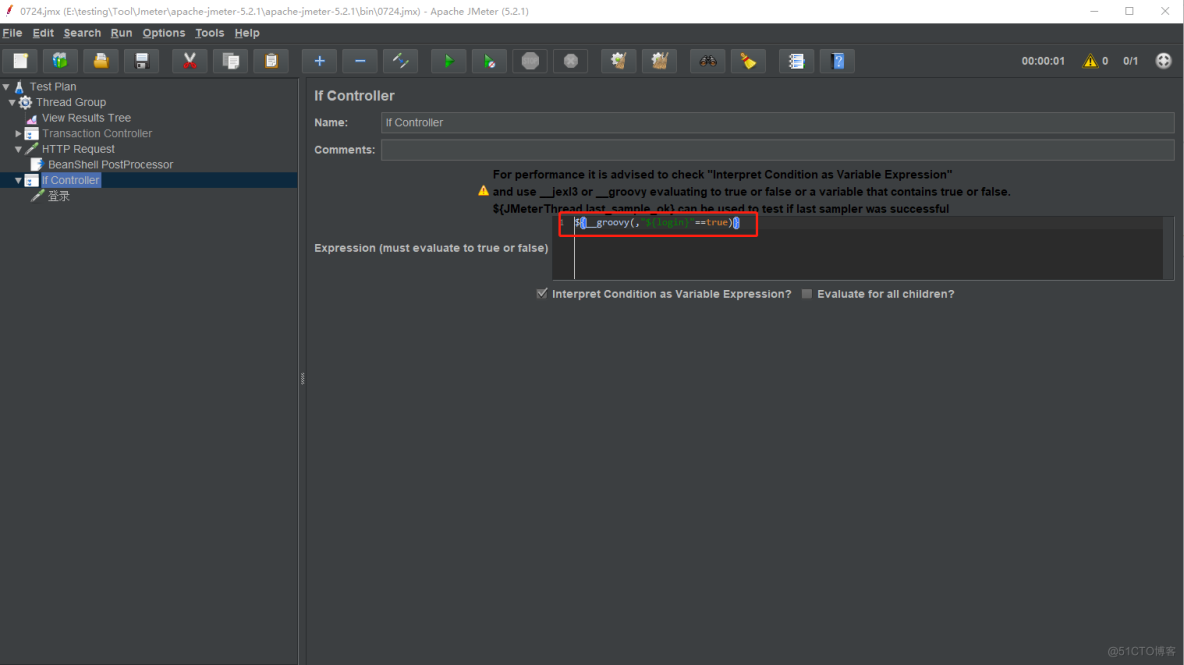Click the Add plus toolbar icon
The height and width of the screenshot is (665, 1184).
pyautogui.click(x=319, y=61)
